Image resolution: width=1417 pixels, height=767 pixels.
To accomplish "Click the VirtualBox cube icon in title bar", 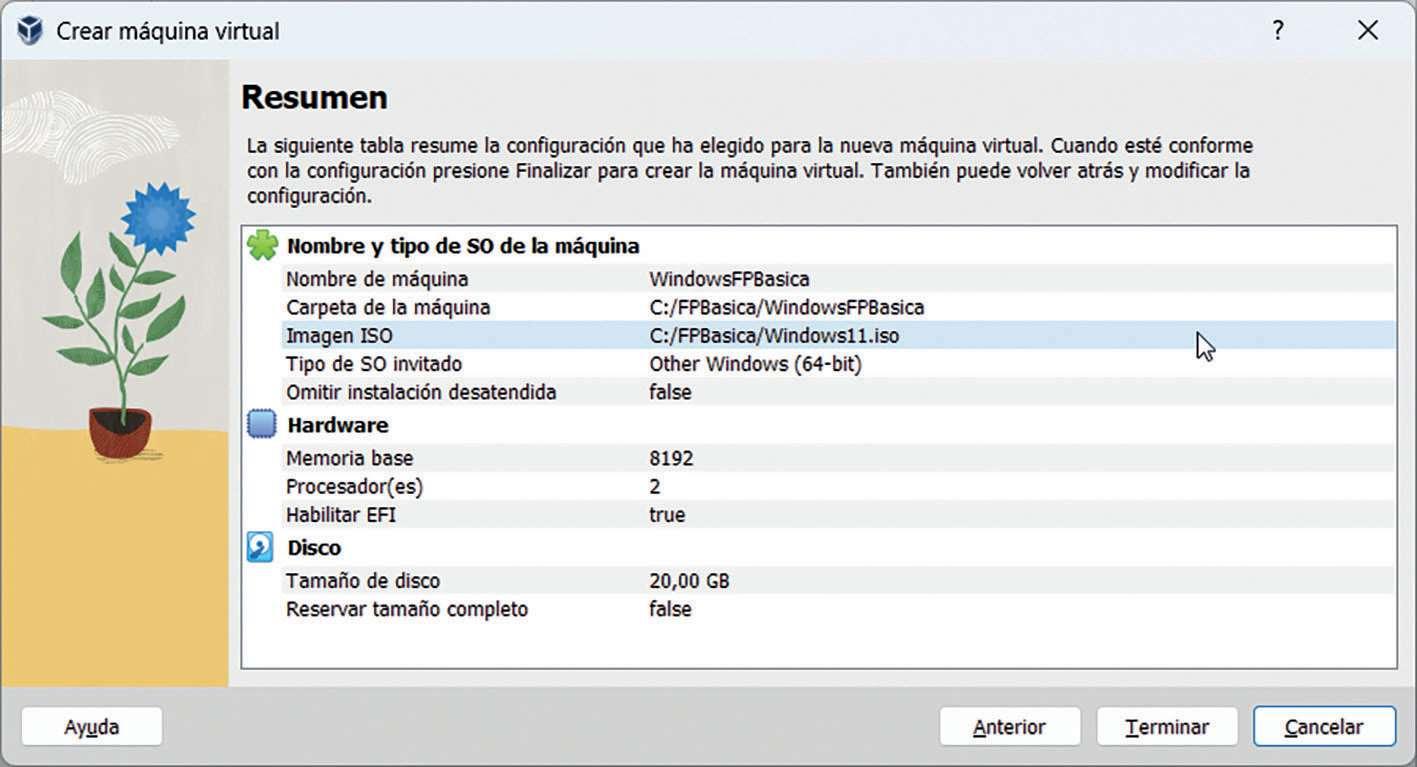I will [x=31, y=31].
